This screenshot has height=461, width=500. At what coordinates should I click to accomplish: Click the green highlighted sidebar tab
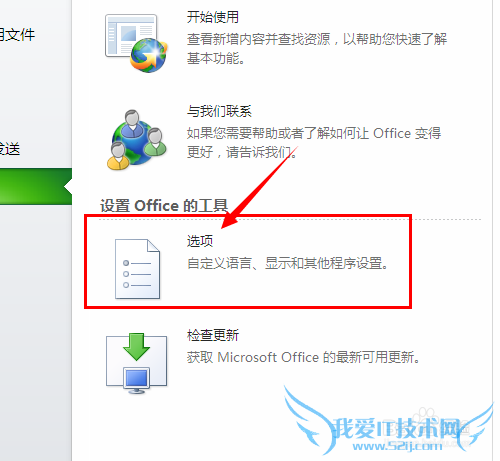36,186
